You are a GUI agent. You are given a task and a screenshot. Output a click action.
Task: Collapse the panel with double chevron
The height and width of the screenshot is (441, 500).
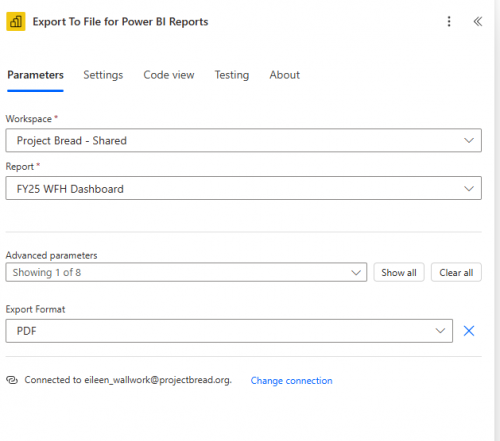[x=478, y=21]
